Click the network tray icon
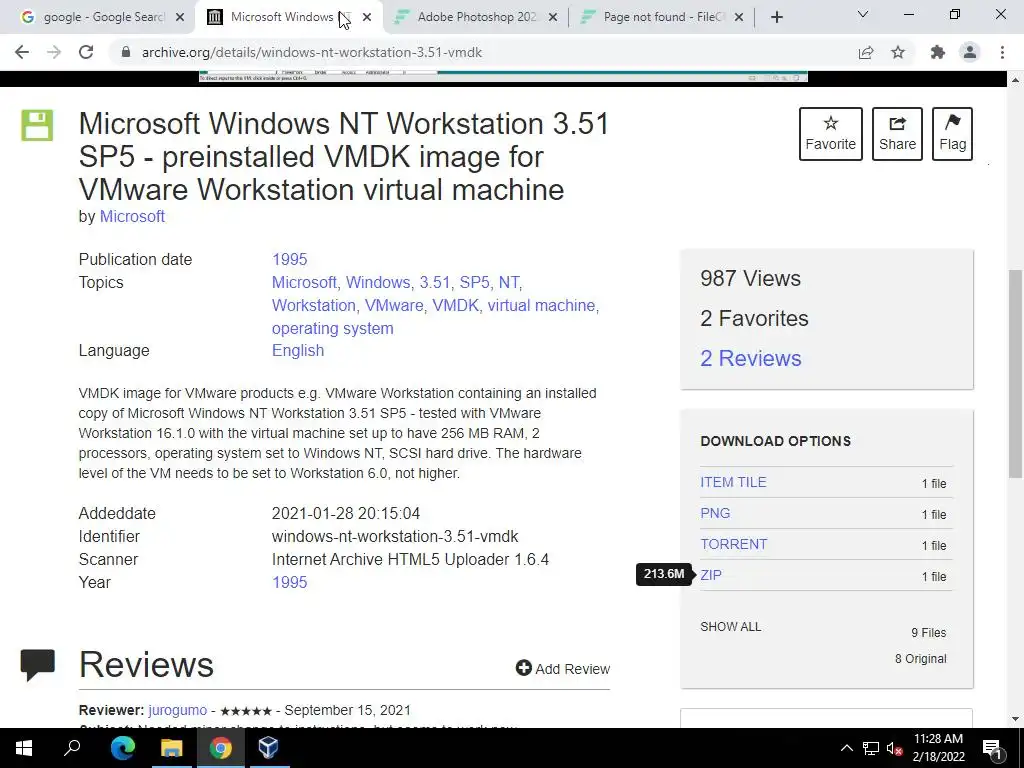Image resolution: width=1024 pixels, height=768 pixels. (871, 748)
